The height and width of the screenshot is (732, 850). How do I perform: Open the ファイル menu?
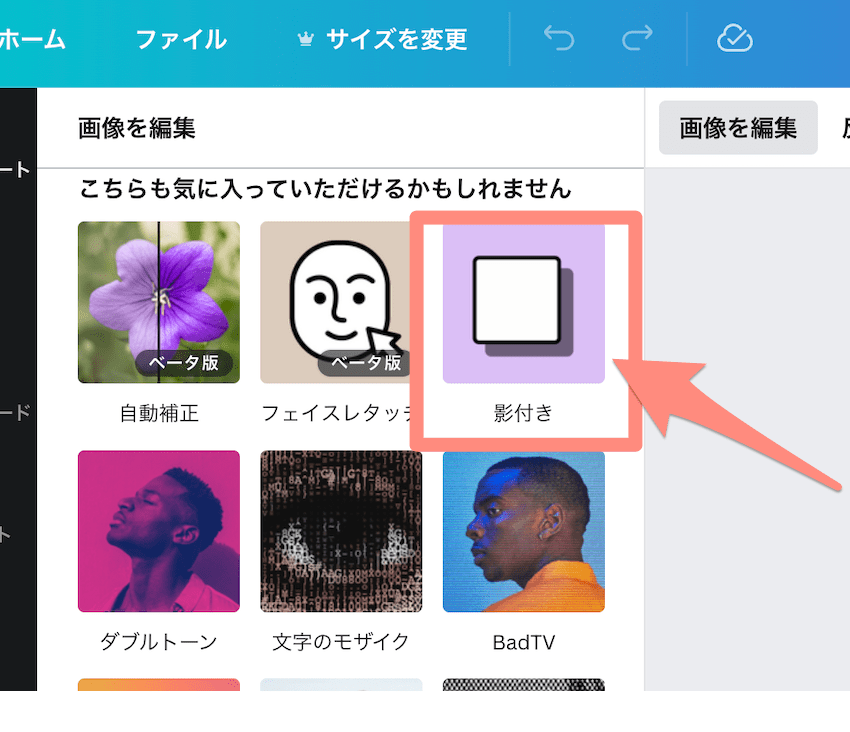pyautogui.click(x=181, y=40)
